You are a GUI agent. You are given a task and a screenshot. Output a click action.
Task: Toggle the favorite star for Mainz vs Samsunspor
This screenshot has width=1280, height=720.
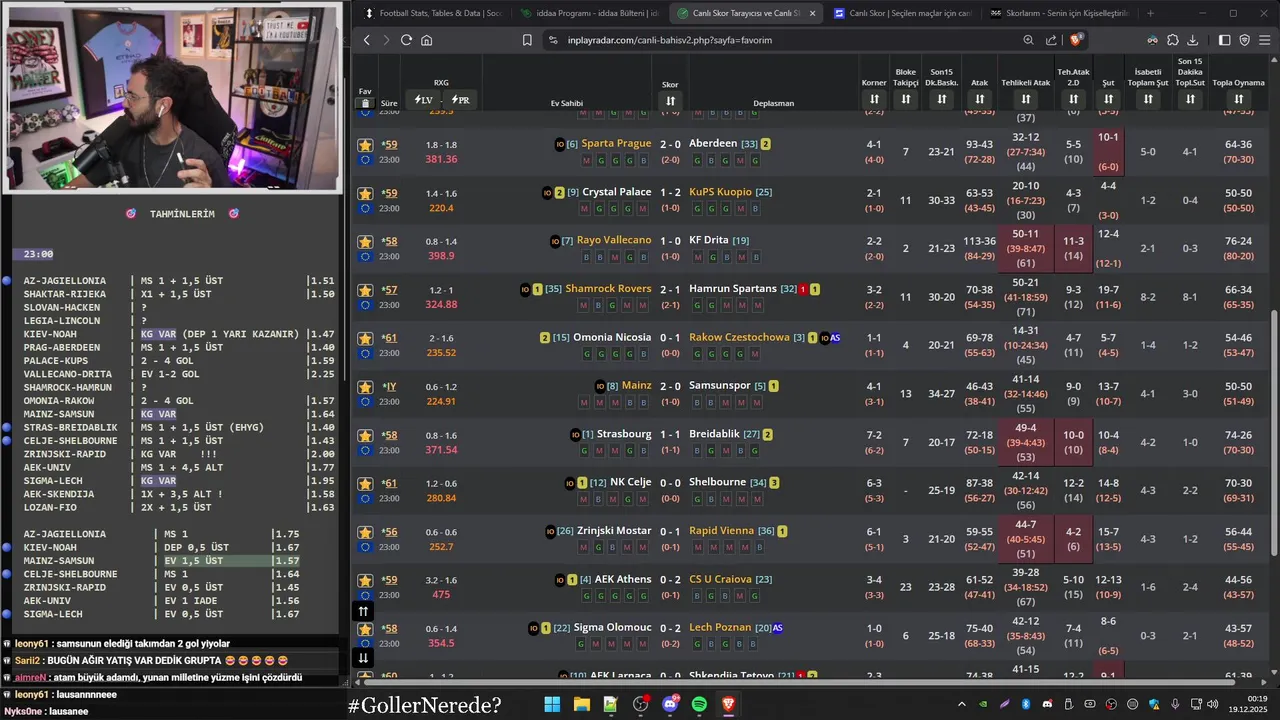365,387
